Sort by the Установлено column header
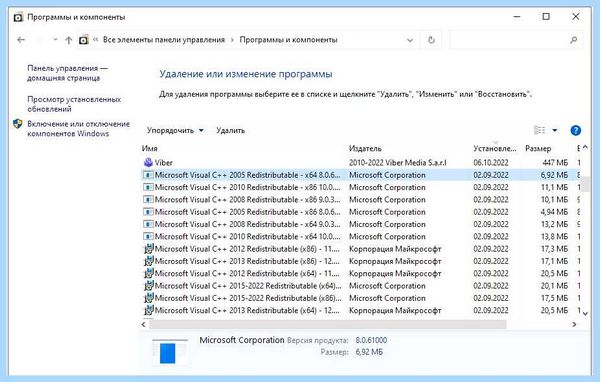The width and height of the screenshot is (600, 382). point(495,149)
